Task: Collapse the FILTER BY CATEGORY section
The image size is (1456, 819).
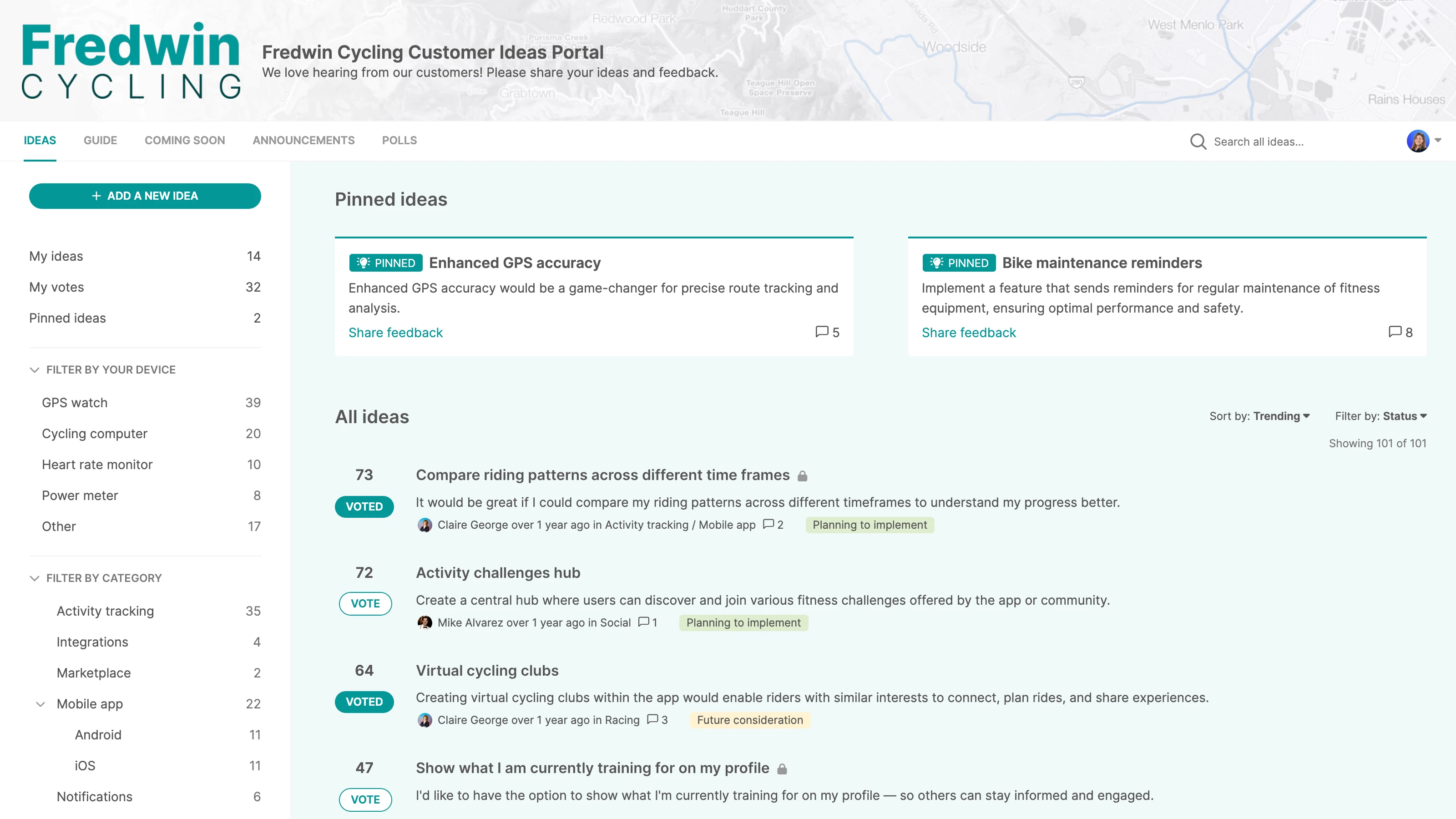Action: coord(35,578)
